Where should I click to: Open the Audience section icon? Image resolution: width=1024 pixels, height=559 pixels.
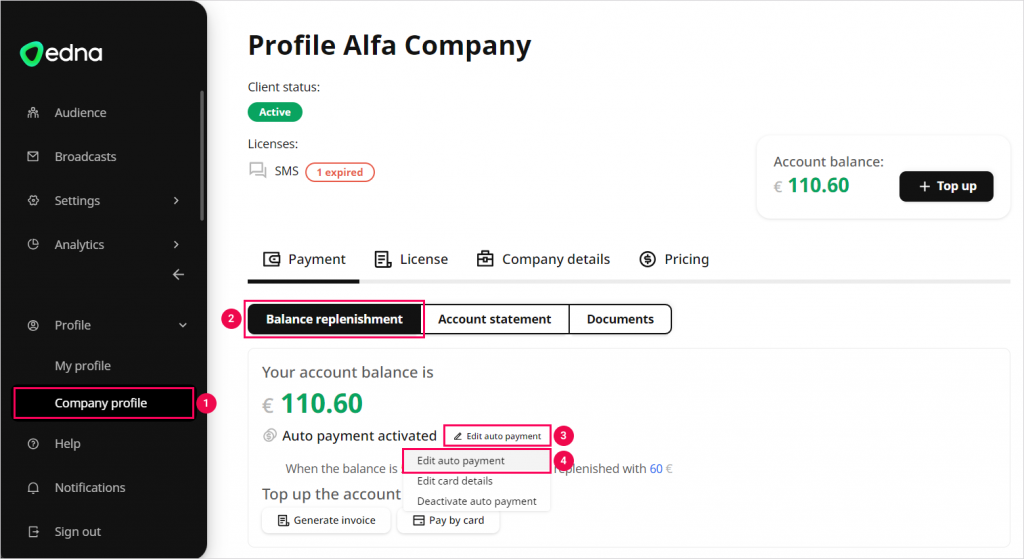click(33, 113)
